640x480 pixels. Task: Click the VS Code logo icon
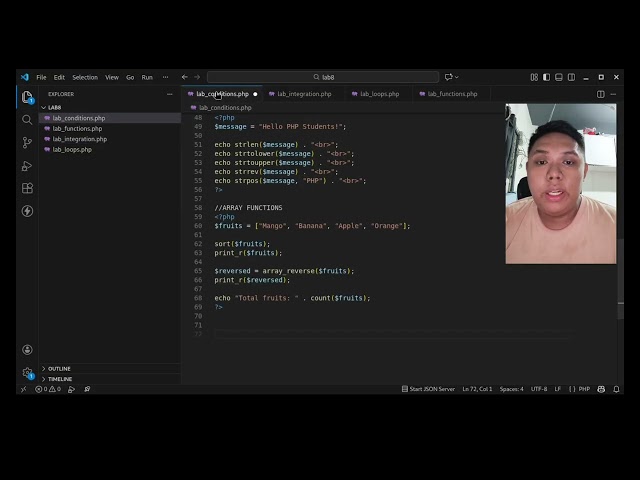click(25, 77)
